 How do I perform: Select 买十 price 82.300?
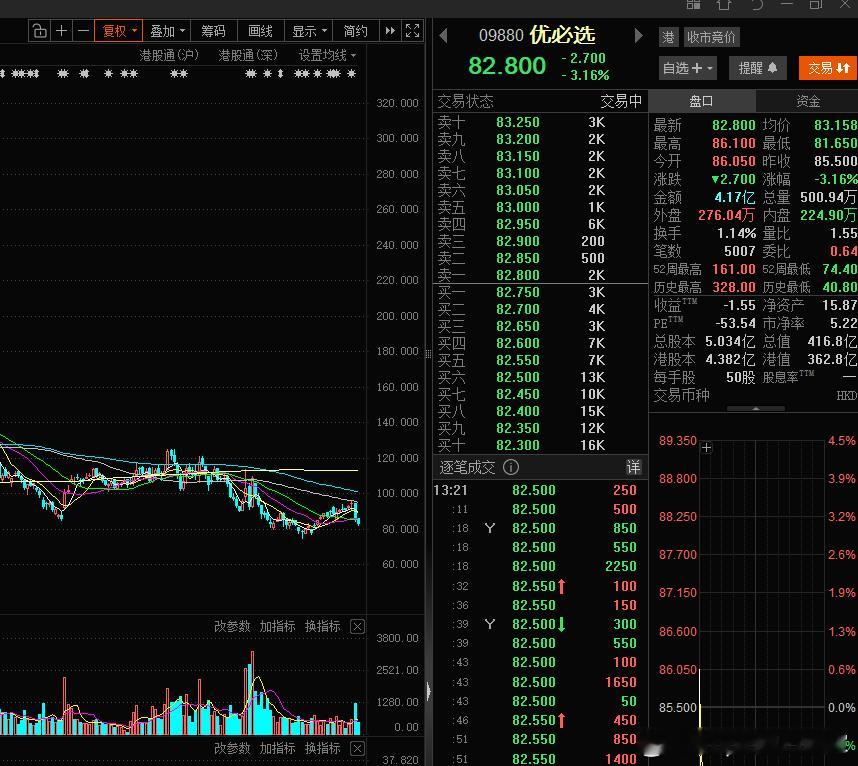[517, 445]
